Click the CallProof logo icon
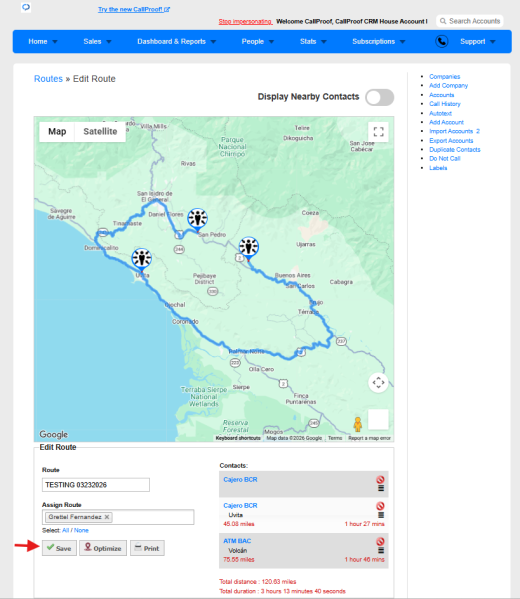520x599 pixels. click(x=26, y=7)
